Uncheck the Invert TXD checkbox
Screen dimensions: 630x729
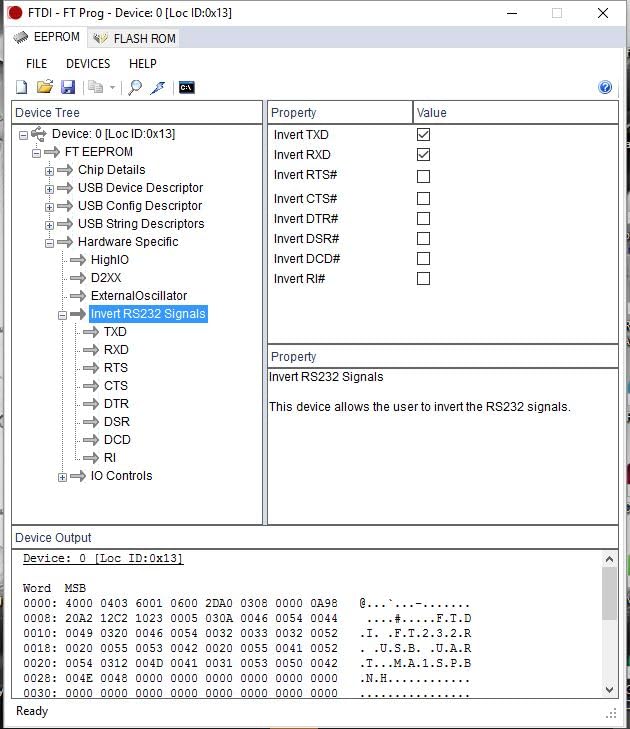(x=423, y=134)
